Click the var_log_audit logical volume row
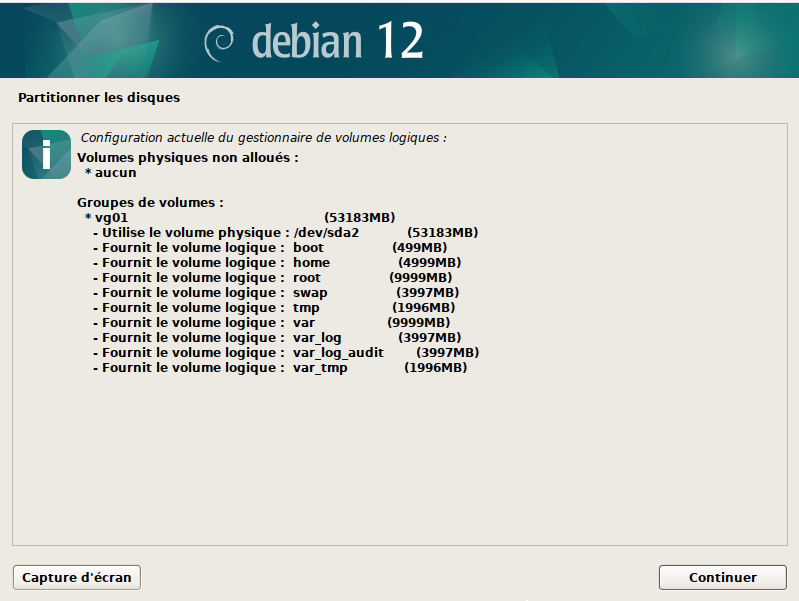Screen dimensions: 799x601 click(286, 353)
